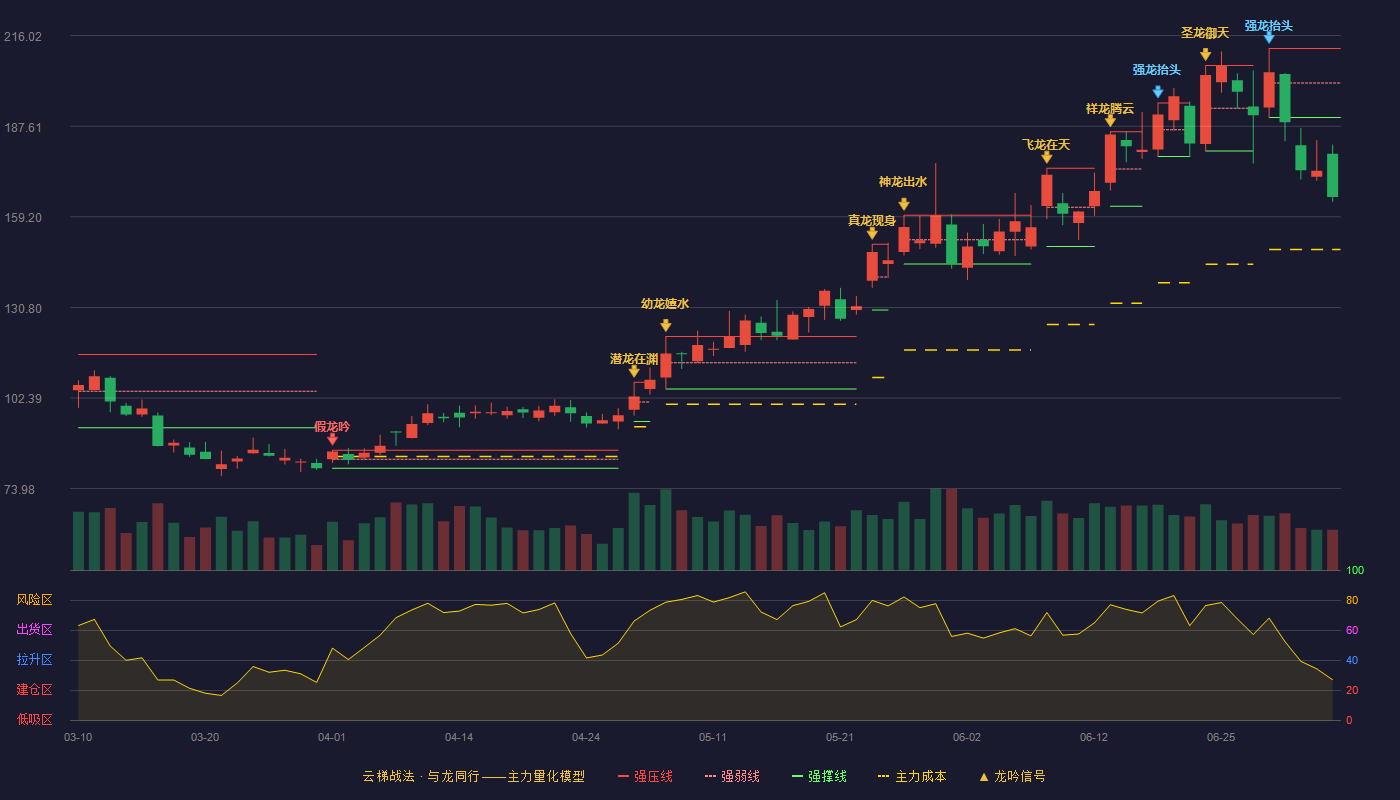Viewport: 1400px width, 800px height.
Task: Click the 出货区 zone label
Action: pos(34,630)
